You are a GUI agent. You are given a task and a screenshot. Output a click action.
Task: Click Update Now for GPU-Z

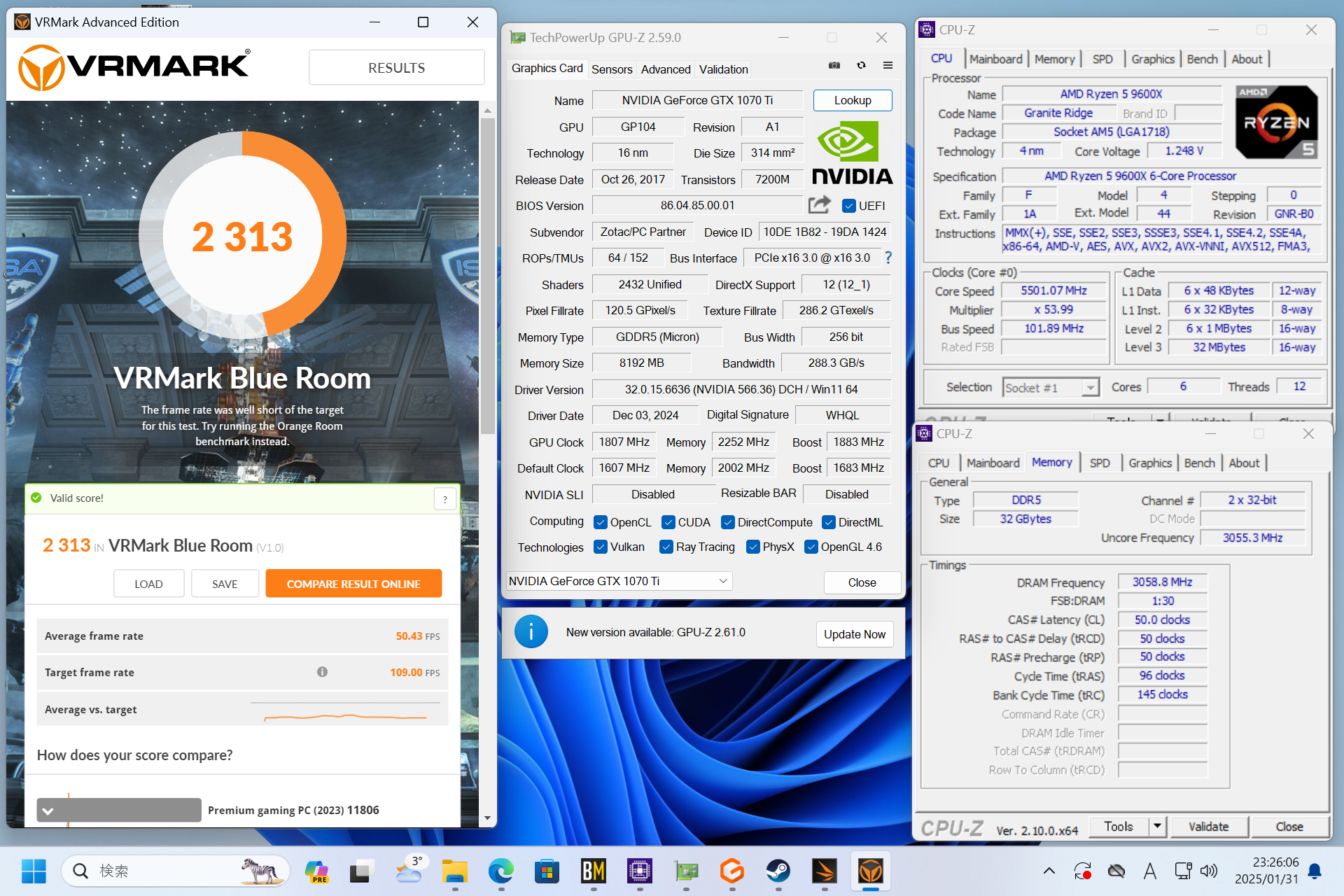(x=854, y=634)
